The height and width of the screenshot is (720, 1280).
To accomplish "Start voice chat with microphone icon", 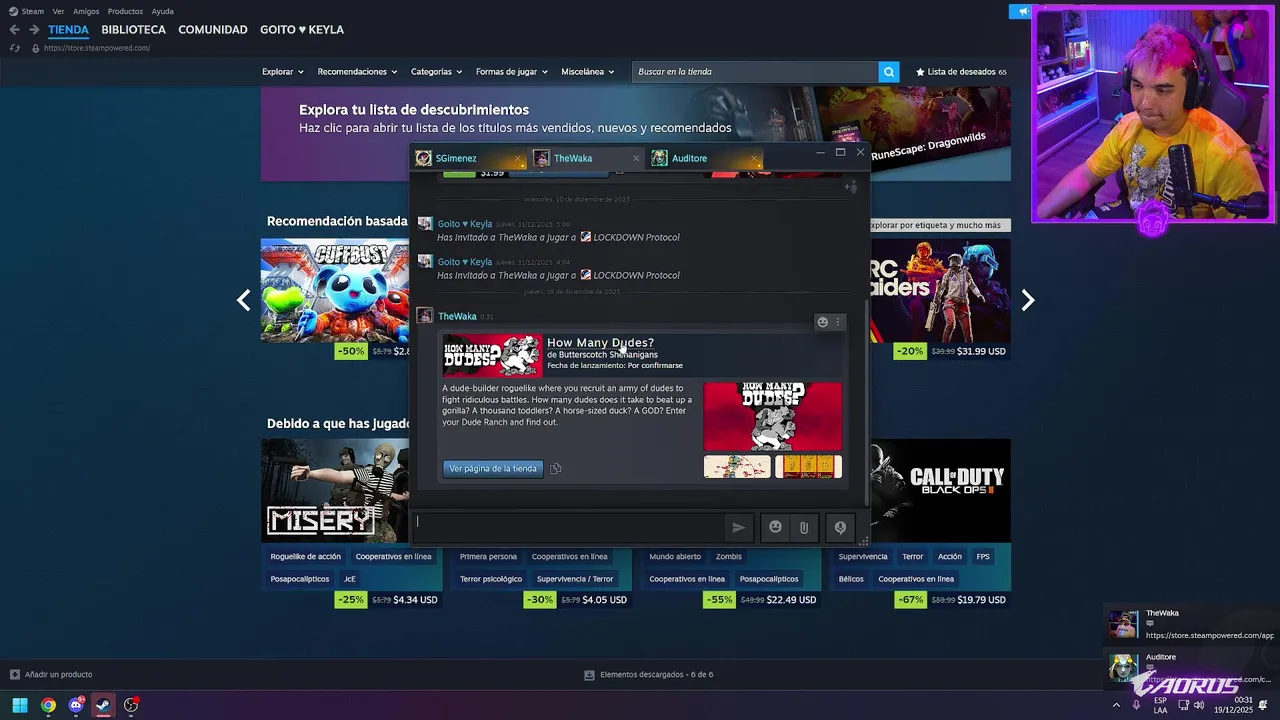I will pyautogui.click(x=840, y=527).
